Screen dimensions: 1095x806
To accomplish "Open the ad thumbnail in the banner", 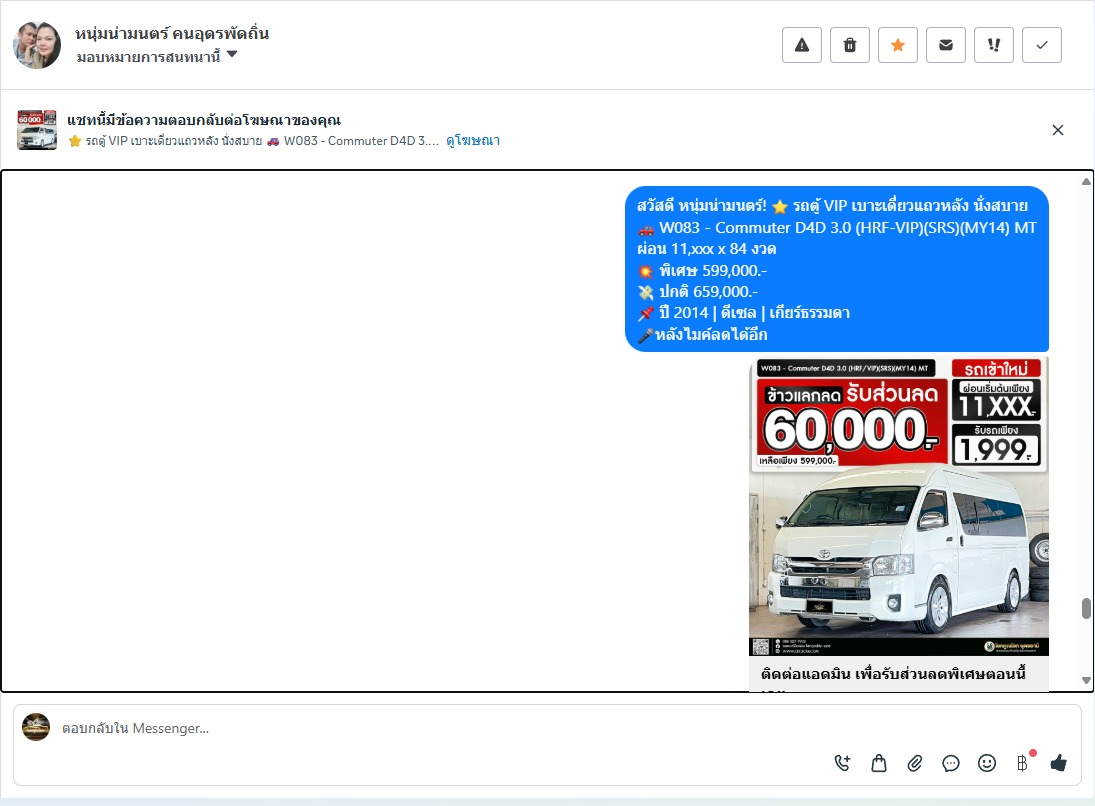I will [37, 130].
